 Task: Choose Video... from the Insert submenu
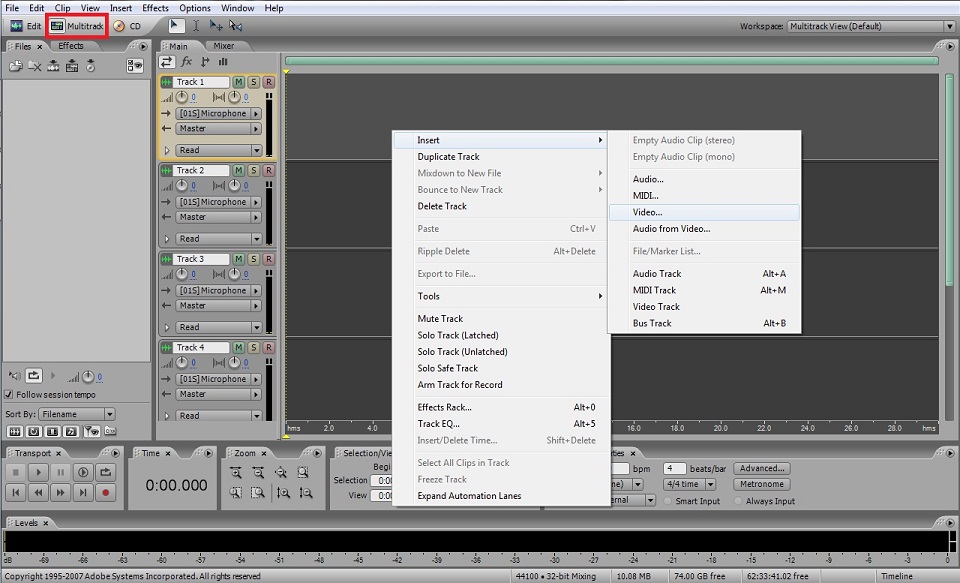(647, 212)
